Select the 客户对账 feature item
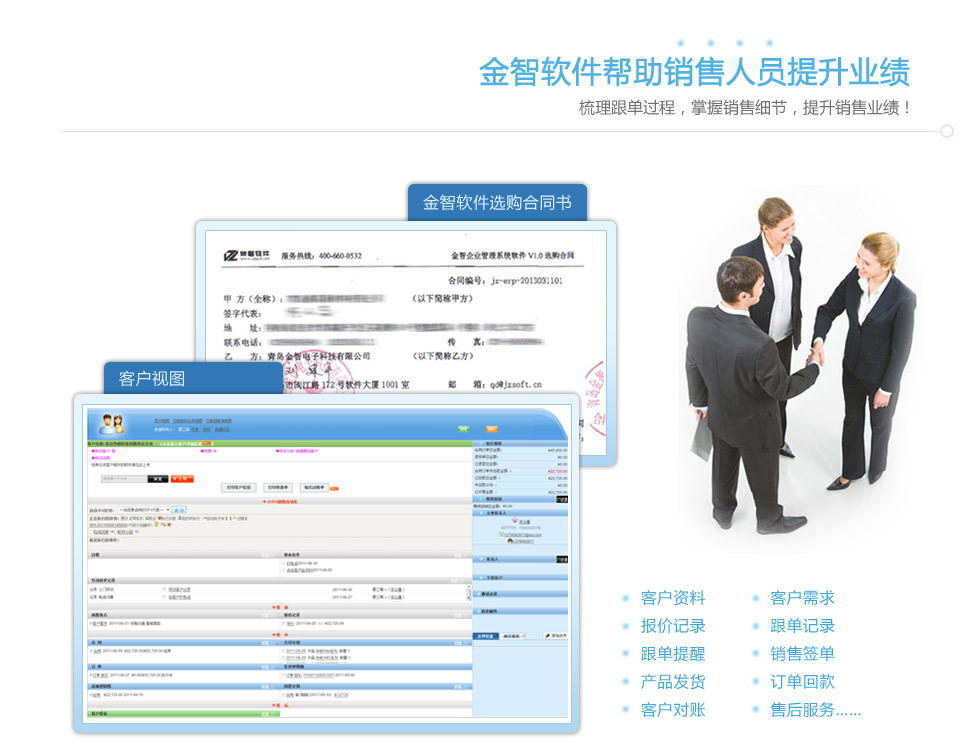 coord(673,710)
